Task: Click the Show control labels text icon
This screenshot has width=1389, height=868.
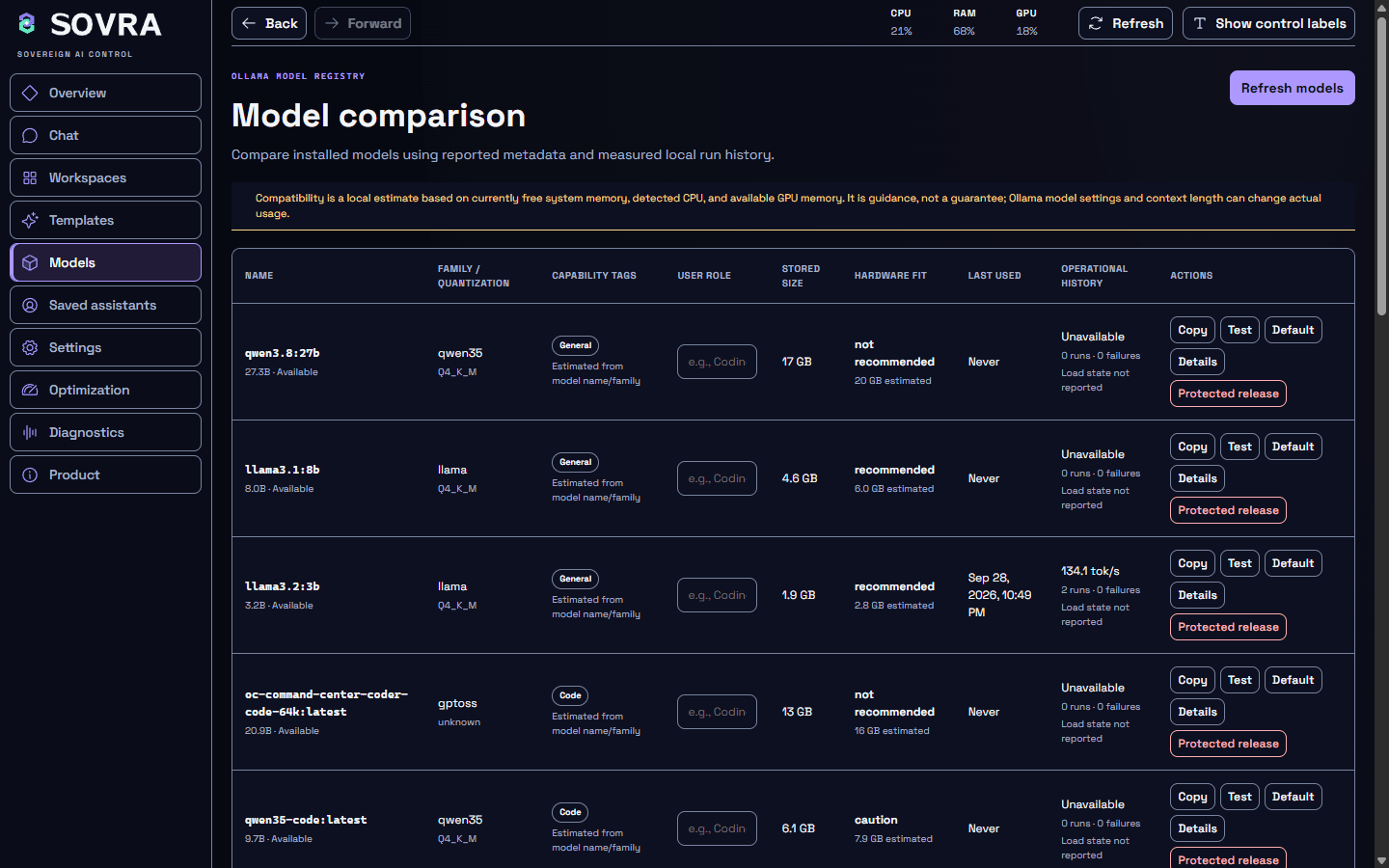Action: coord(1200,23)
